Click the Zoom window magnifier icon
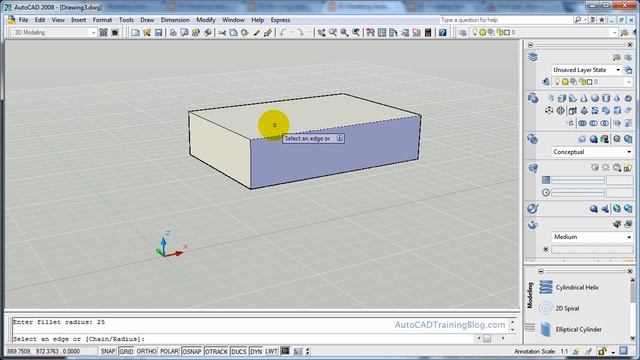 point(344,33)
